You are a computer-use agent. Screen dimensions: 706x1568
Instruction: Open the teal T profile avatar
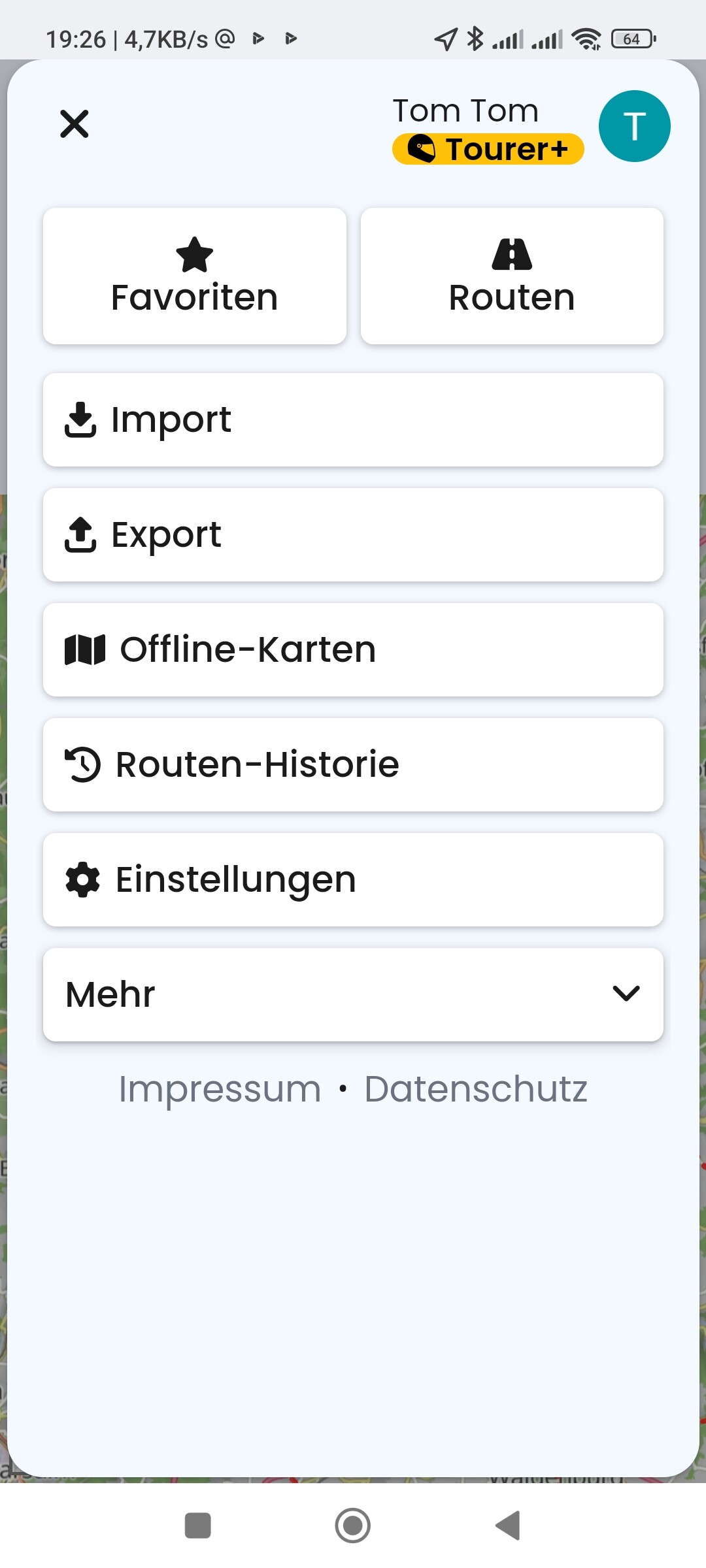[635, 126]
